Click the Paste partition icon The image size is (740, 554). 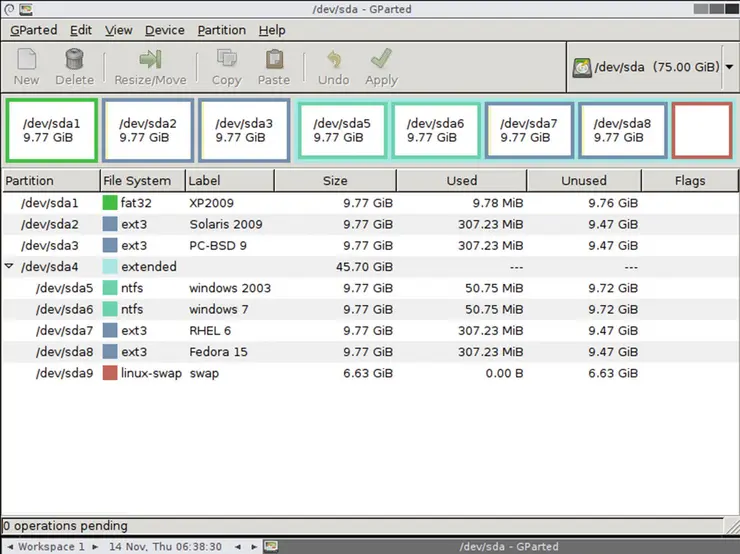[273, 60]
